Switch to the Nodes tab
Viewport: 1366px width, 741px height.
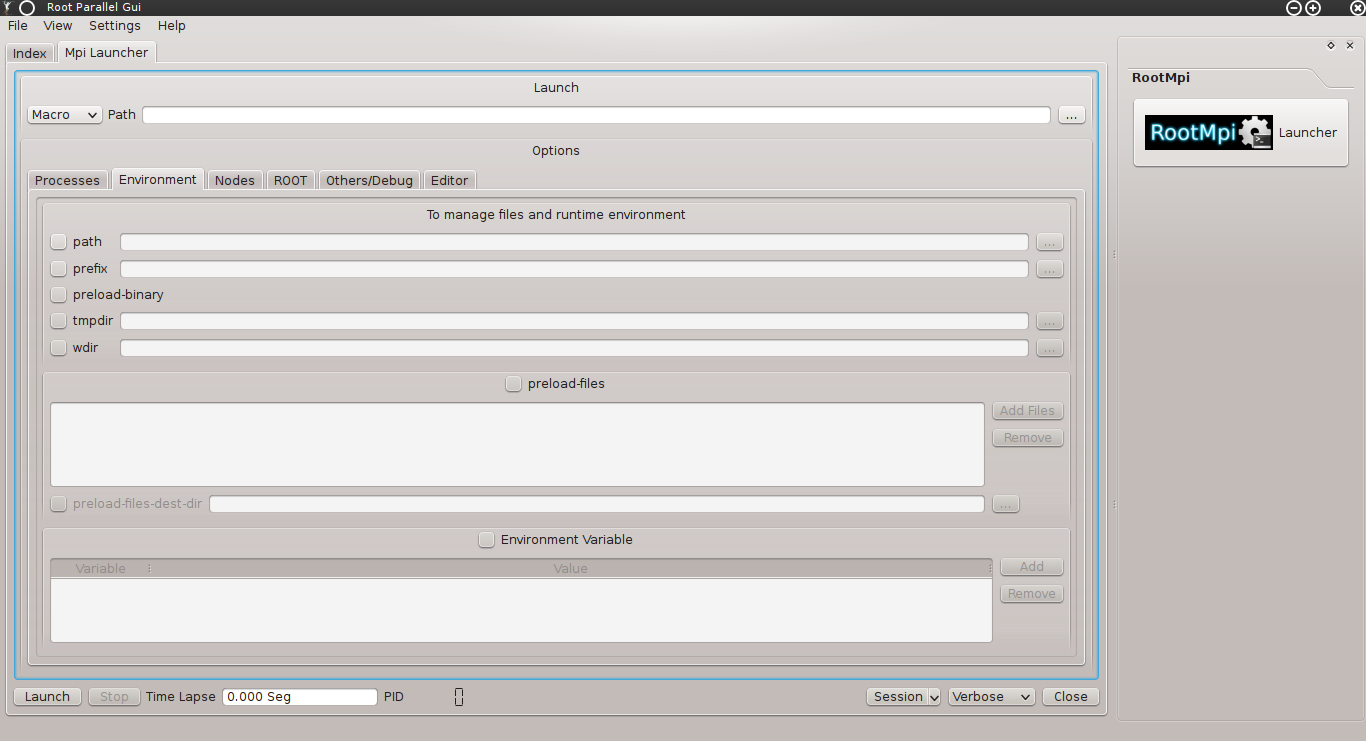click(235, 180)
